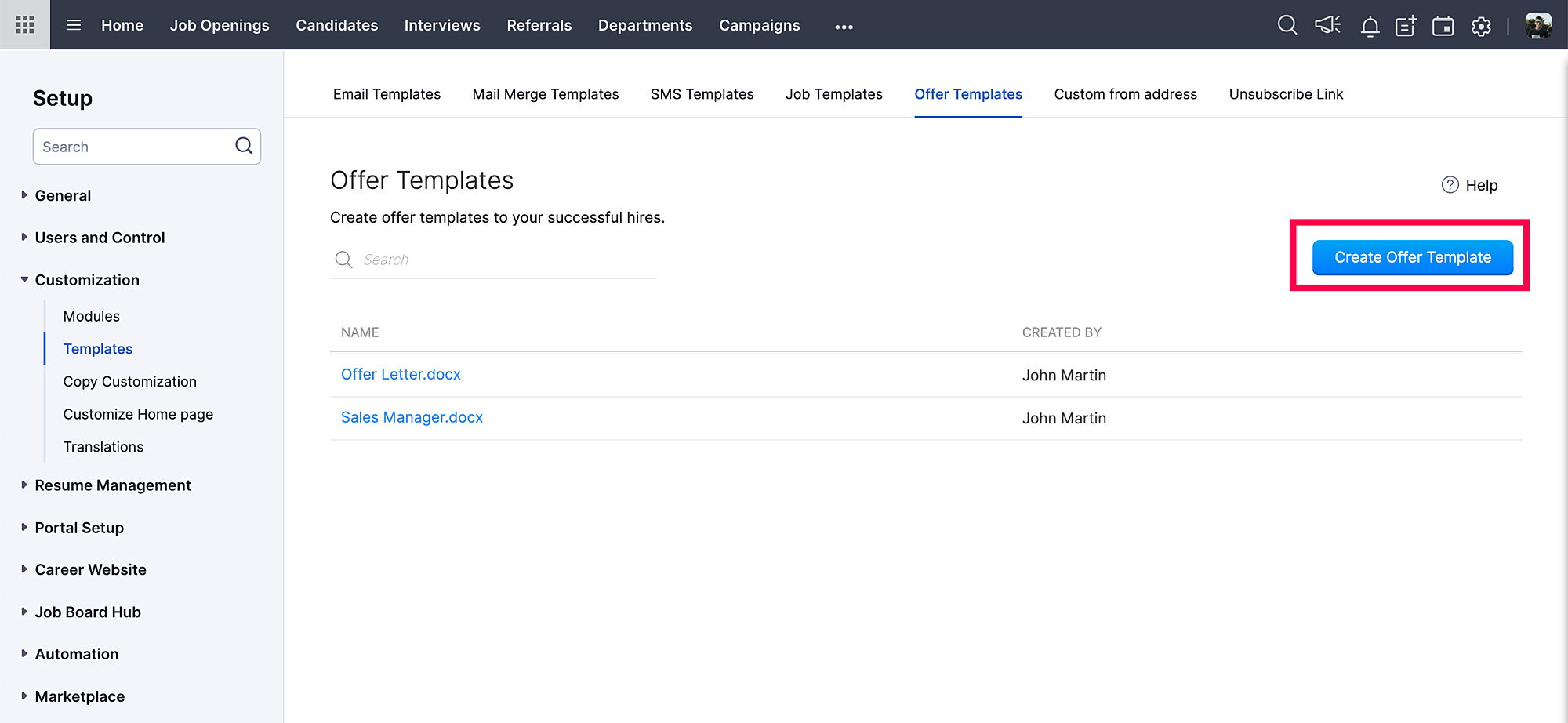The width and height of the screenshot is (1568, 723).
Task: Open the Help link
Action: pyautogui.click(x=1471, y=185)
